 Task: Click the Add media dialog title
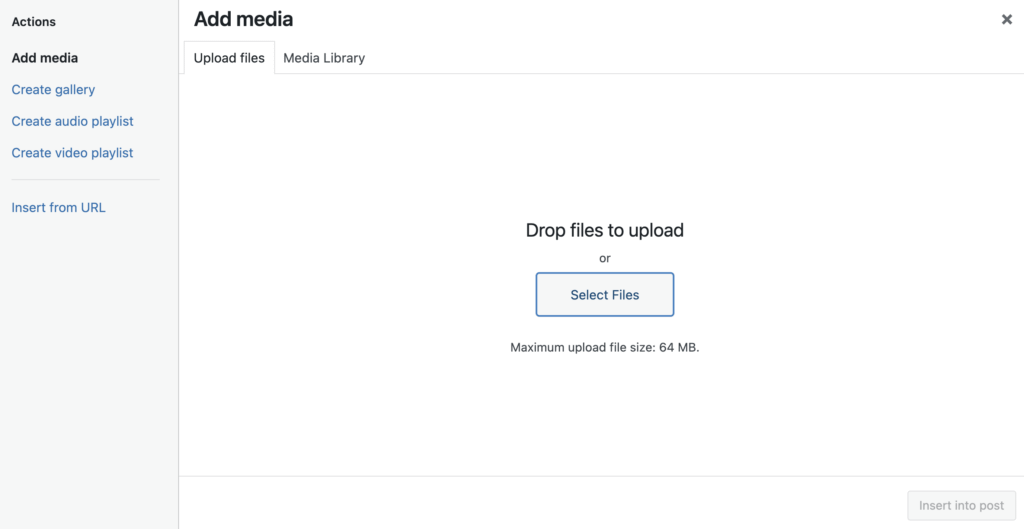click(243, 19)
